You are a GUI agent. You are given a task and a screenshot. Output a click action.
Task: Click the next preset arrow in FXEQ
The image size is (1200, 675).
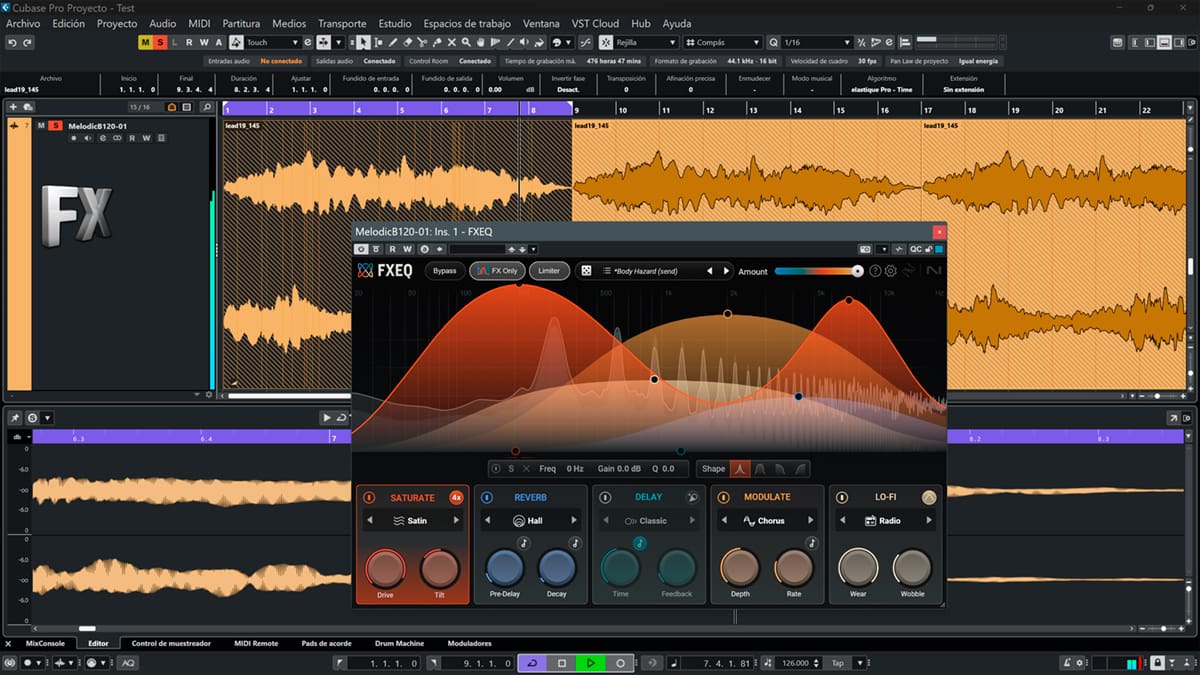pos(725,271)
